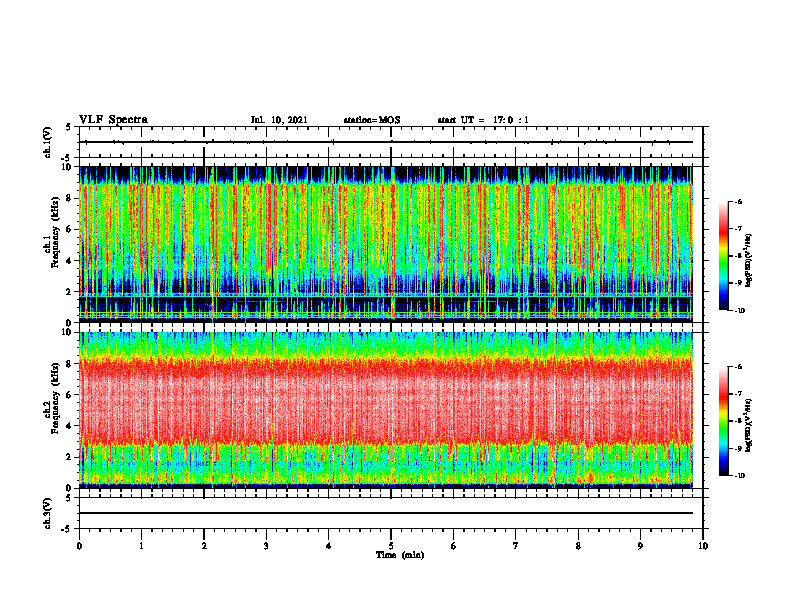The width and height of the screenshot is (792, 612).
Task: Click the time axis tick label "2"
Action: tap(204, 546)
